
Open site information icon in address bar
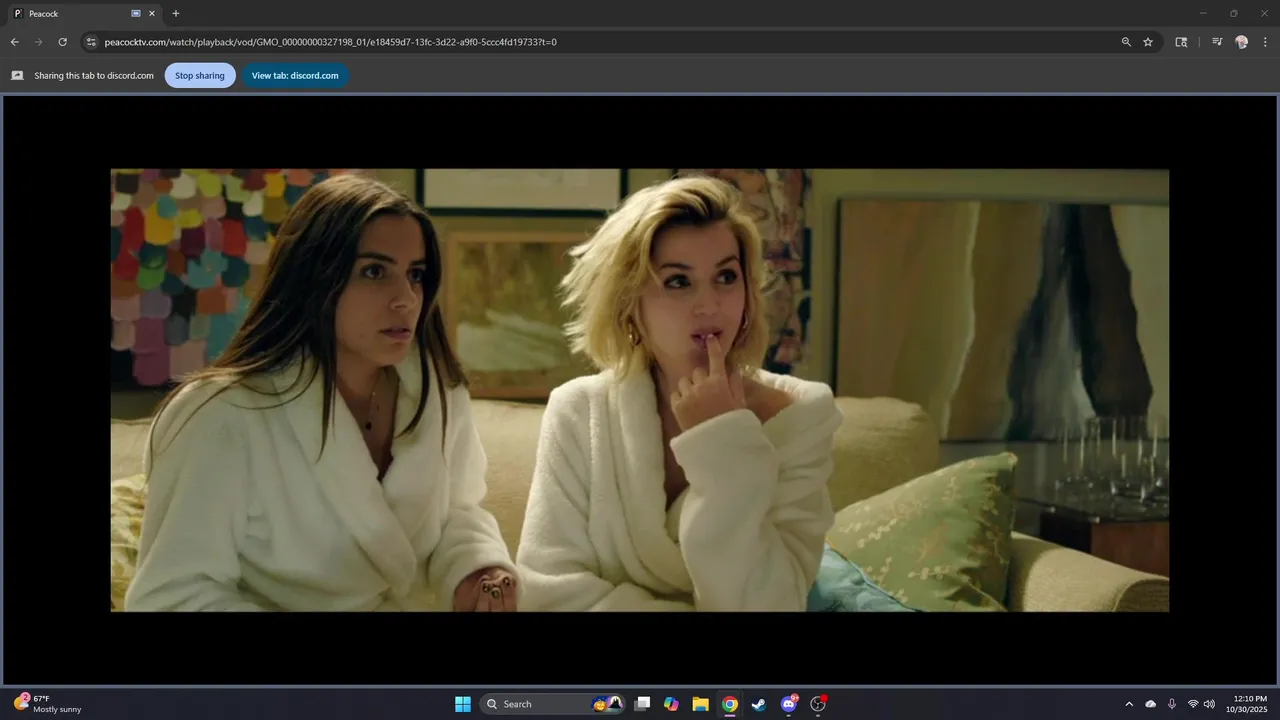pyautogui.click(x=90, y=42)
